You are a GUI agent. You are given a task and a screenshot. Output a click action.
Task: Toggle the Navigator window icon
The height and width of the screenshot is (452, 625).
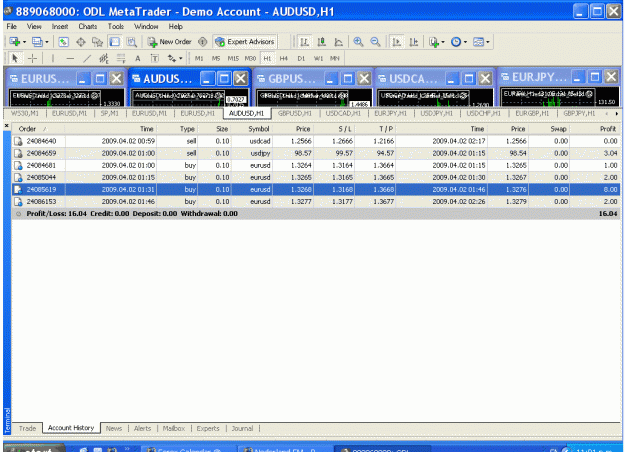click(98, 42)
